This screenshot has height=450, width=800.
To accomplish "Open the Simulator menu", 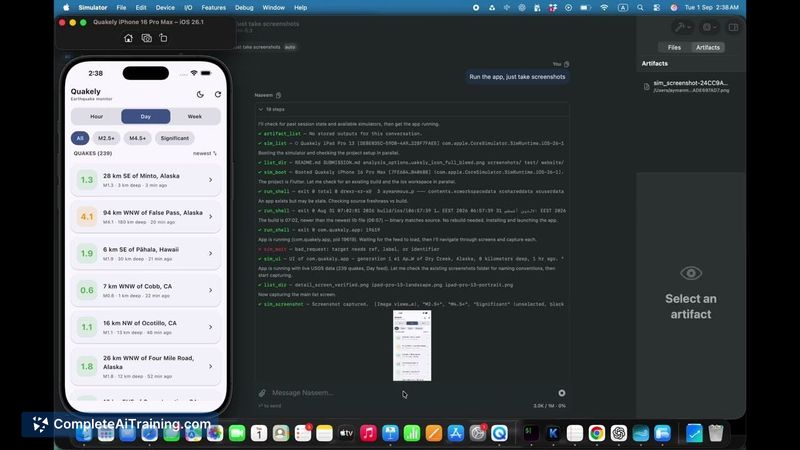I will click(93, 8).
